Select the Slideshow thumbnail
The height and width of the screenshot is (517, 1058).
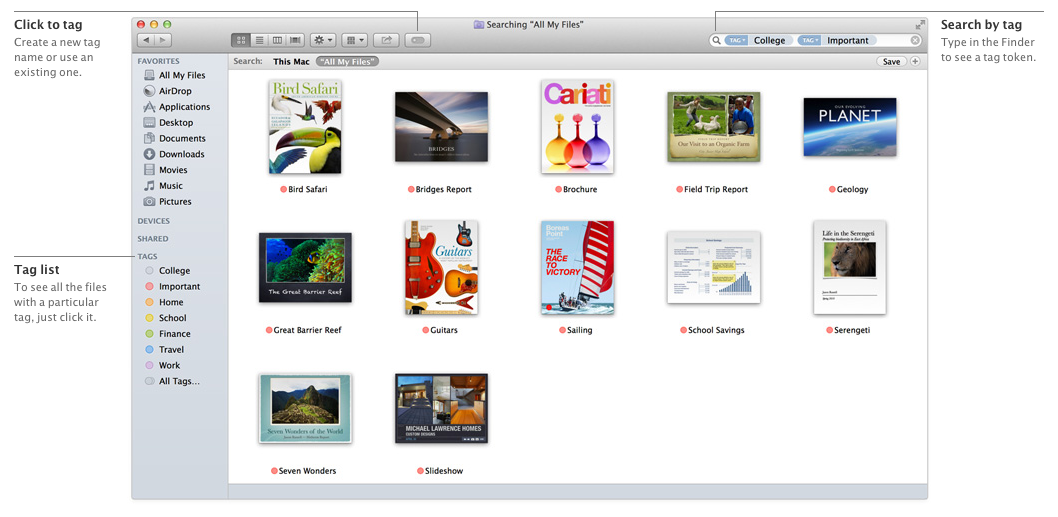pos(441,408)
